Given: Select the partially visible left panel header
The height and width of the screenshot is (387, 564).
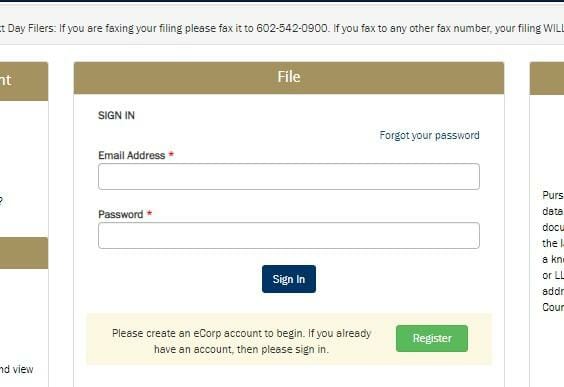Looking at the screenshot, I should (24, 81).
